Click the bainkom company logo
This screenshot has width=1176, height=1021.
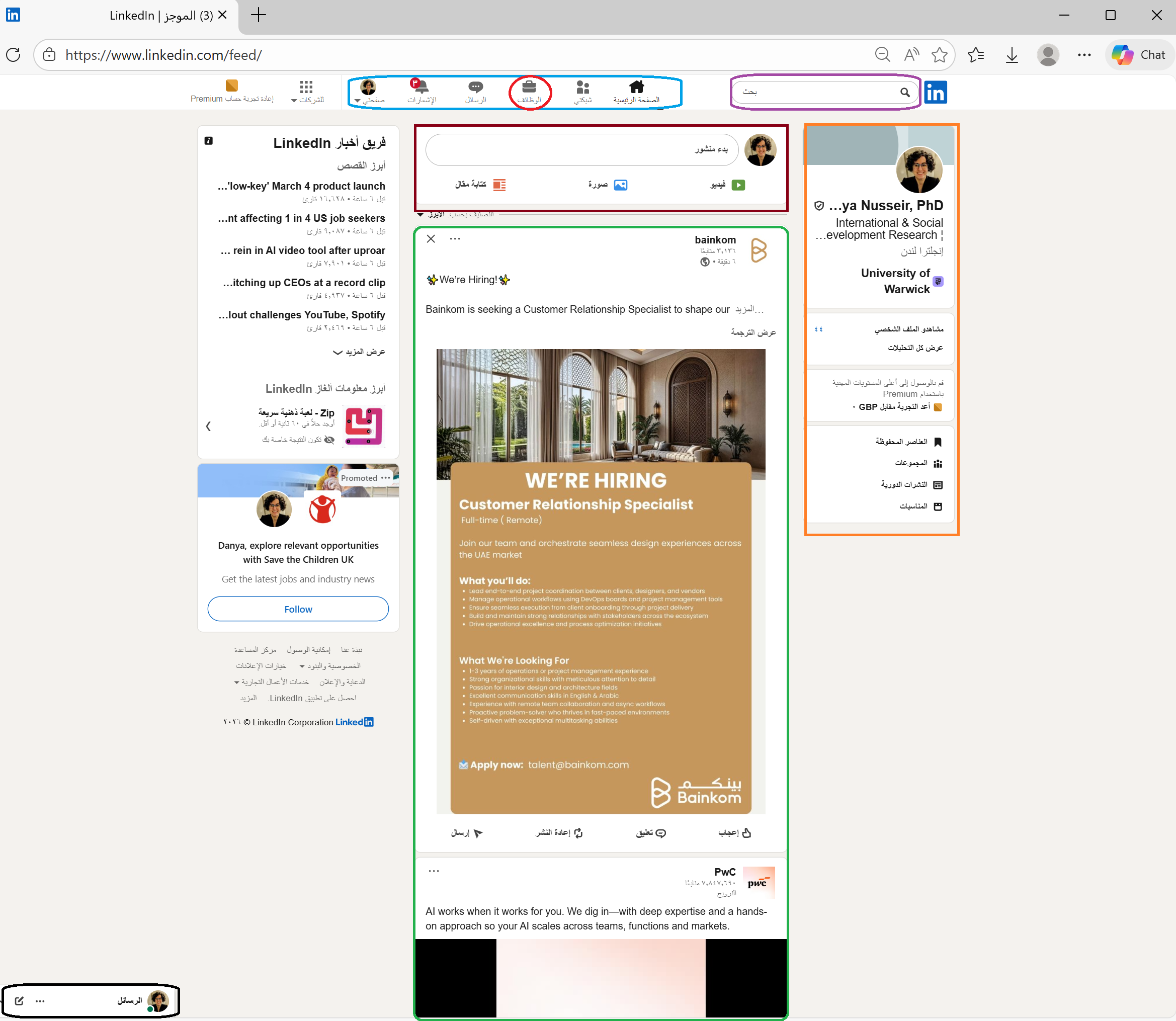tap(759, 250)
